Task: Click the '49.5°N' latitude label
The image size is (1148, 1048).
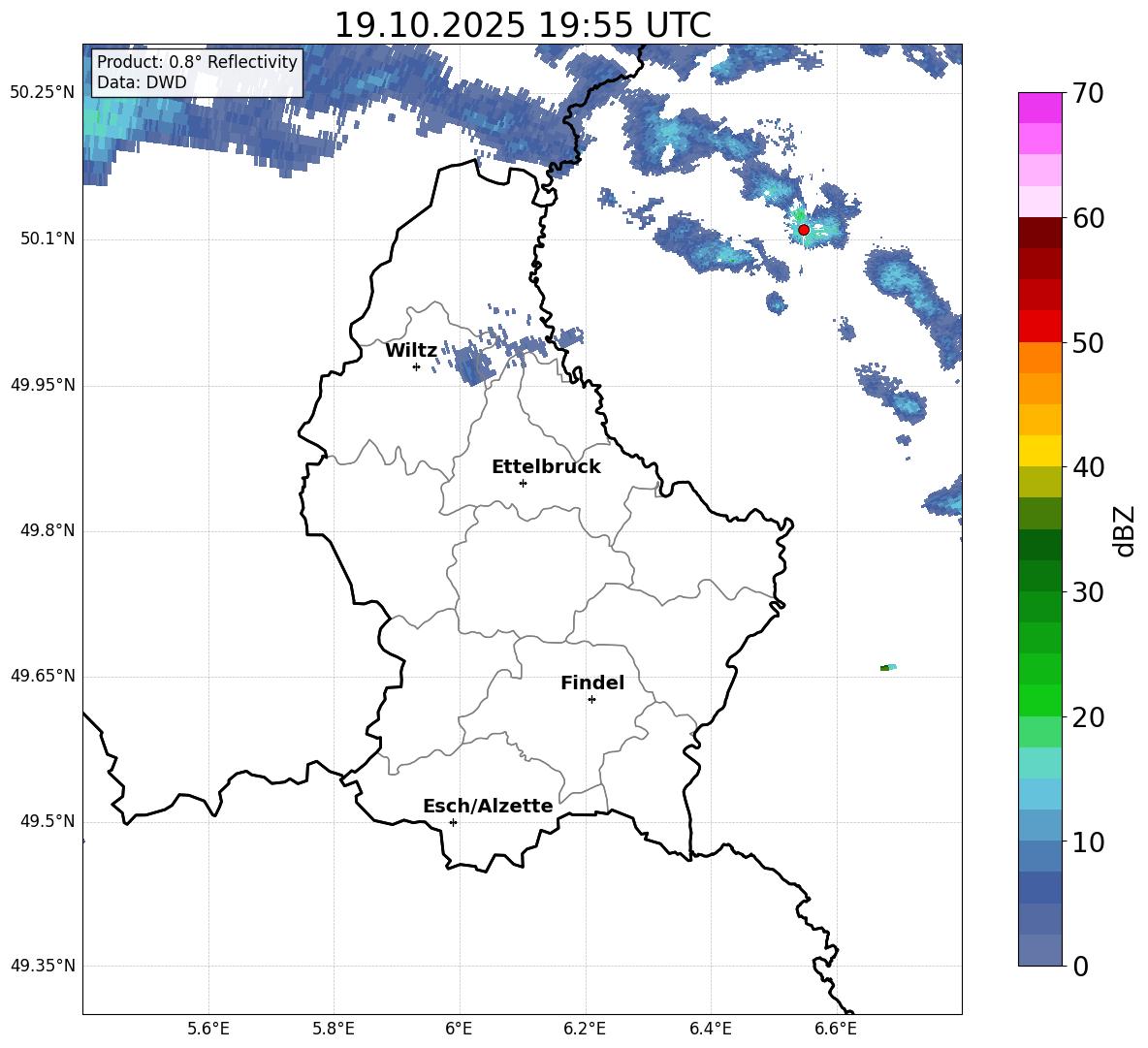Action: [47, 822]
